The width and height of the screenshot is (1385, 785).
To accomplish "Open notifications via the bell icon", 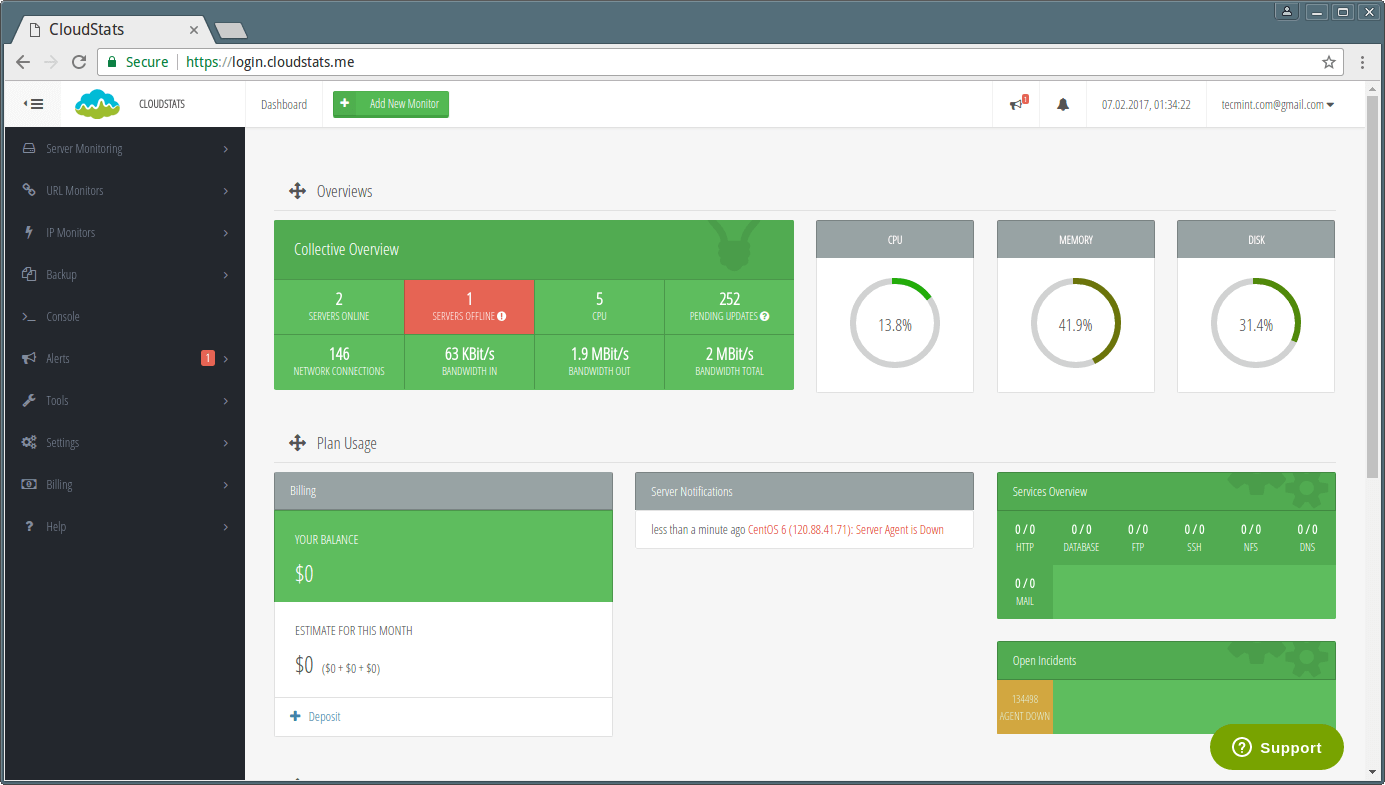I will tap(1062, 104).
